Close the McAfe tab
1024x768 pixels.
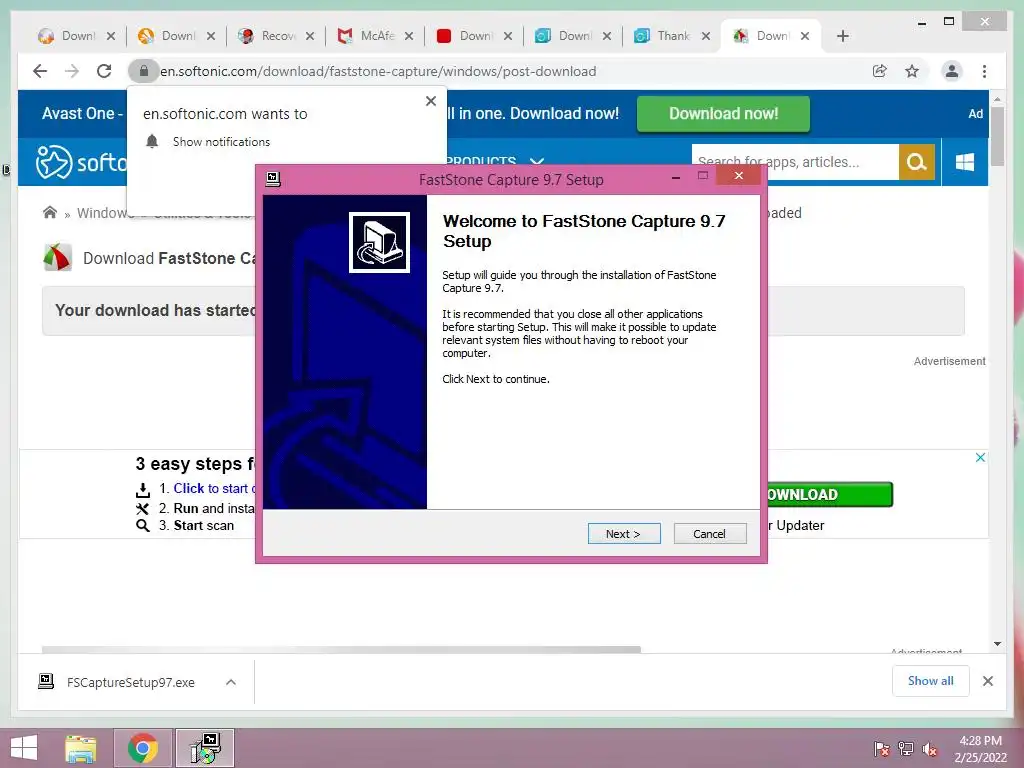point(409,36)
